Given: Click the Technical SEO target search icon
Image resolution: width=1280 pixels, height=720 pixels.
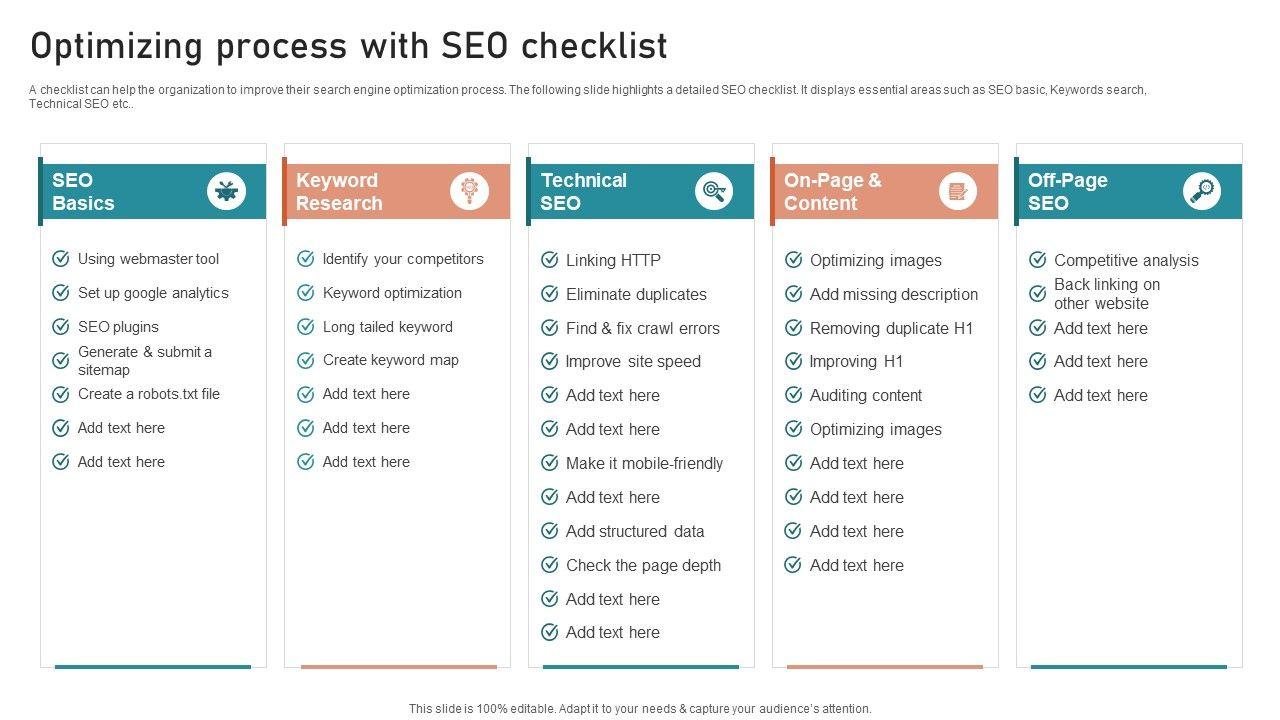Looking at the screenshot, I should (714, 191).
